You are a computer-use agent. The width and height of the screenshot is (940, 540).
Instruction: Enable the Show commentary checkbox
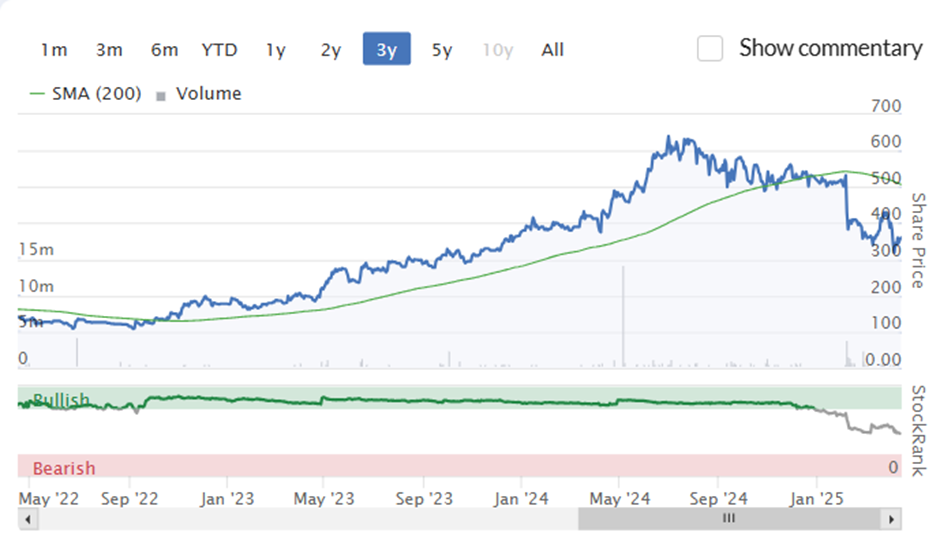click(x=710, y=49)
